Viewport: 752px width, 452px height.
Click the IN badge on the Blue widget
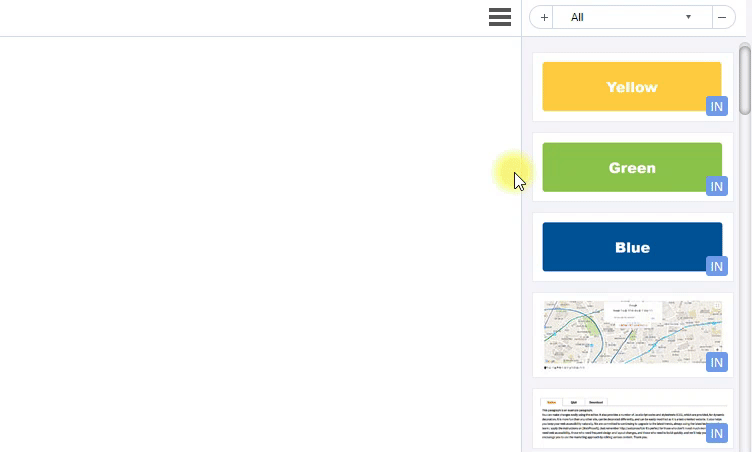point(716,266)
